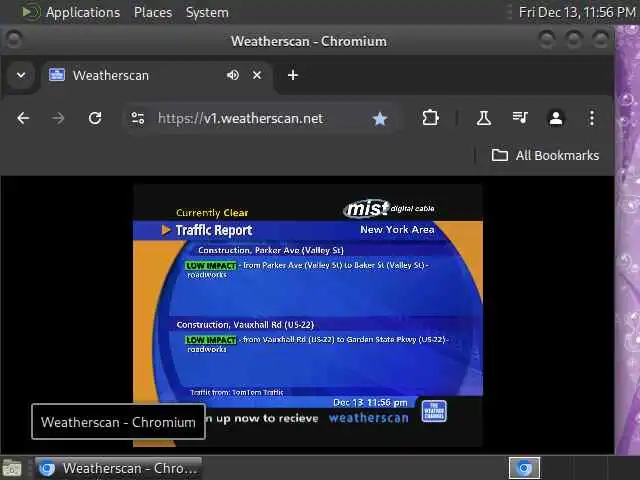Click the forward navigation arrow
640x480 pixels.
(58, 119)
